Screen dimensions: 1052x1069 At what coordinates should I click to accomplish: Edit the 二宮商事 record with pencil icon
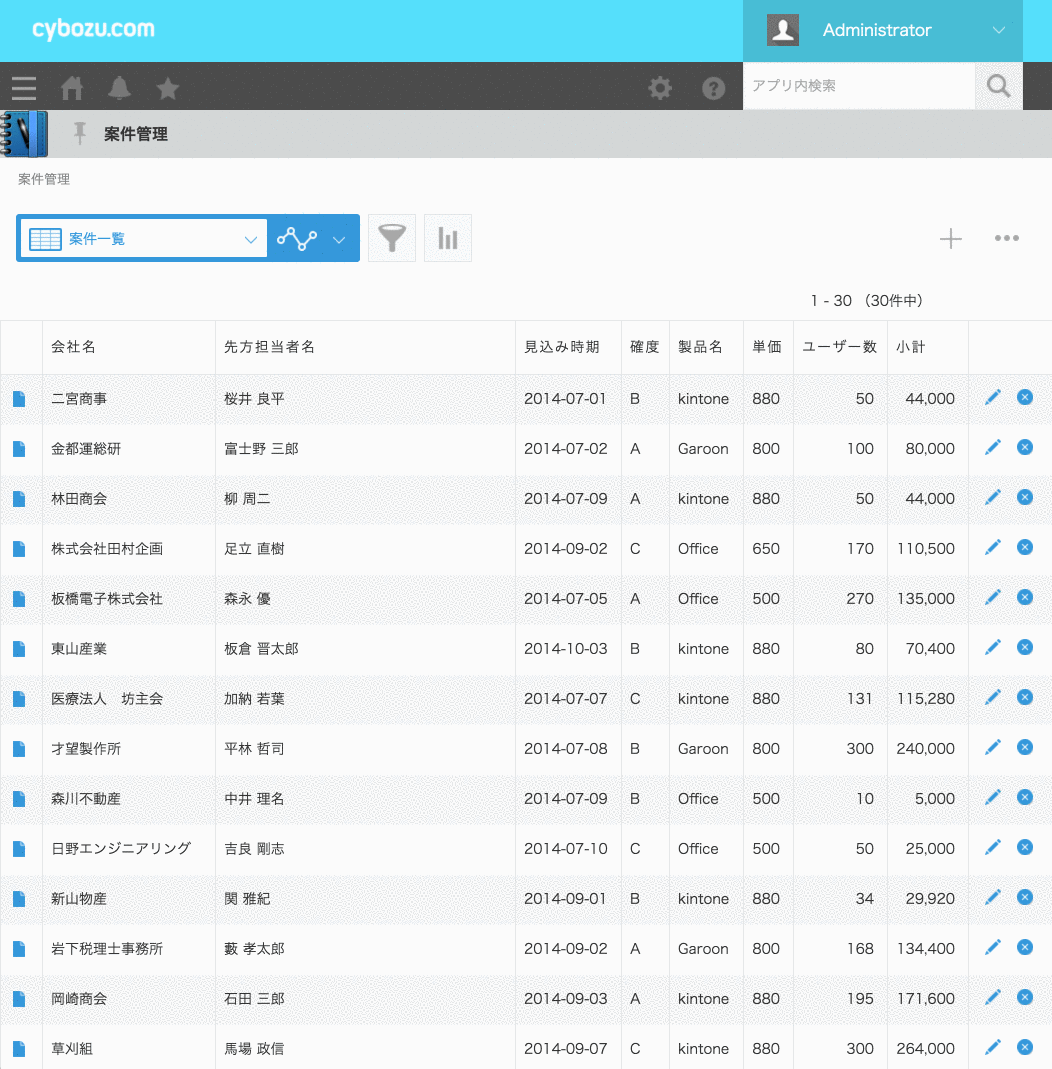tap(992, 398)
